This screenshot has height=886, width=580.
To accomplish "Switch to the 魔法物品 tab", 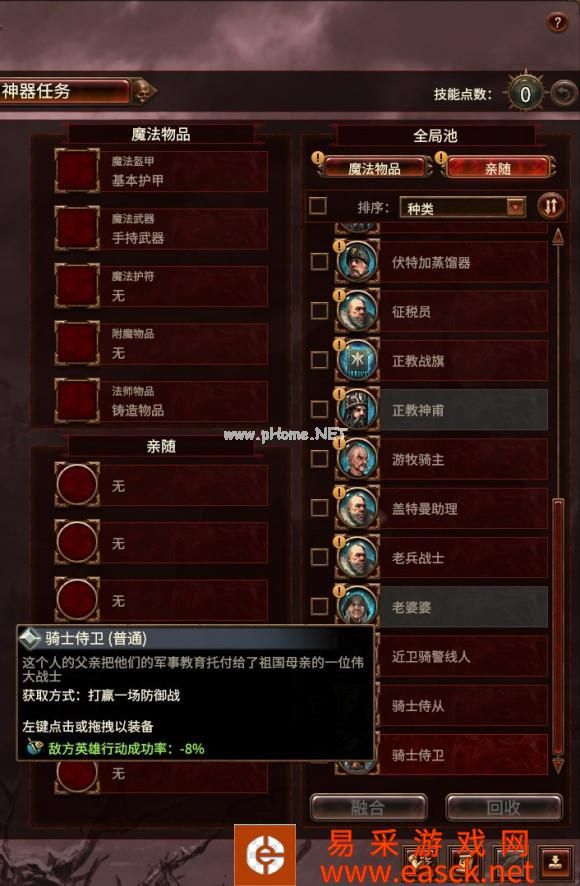I will point(374,168).
